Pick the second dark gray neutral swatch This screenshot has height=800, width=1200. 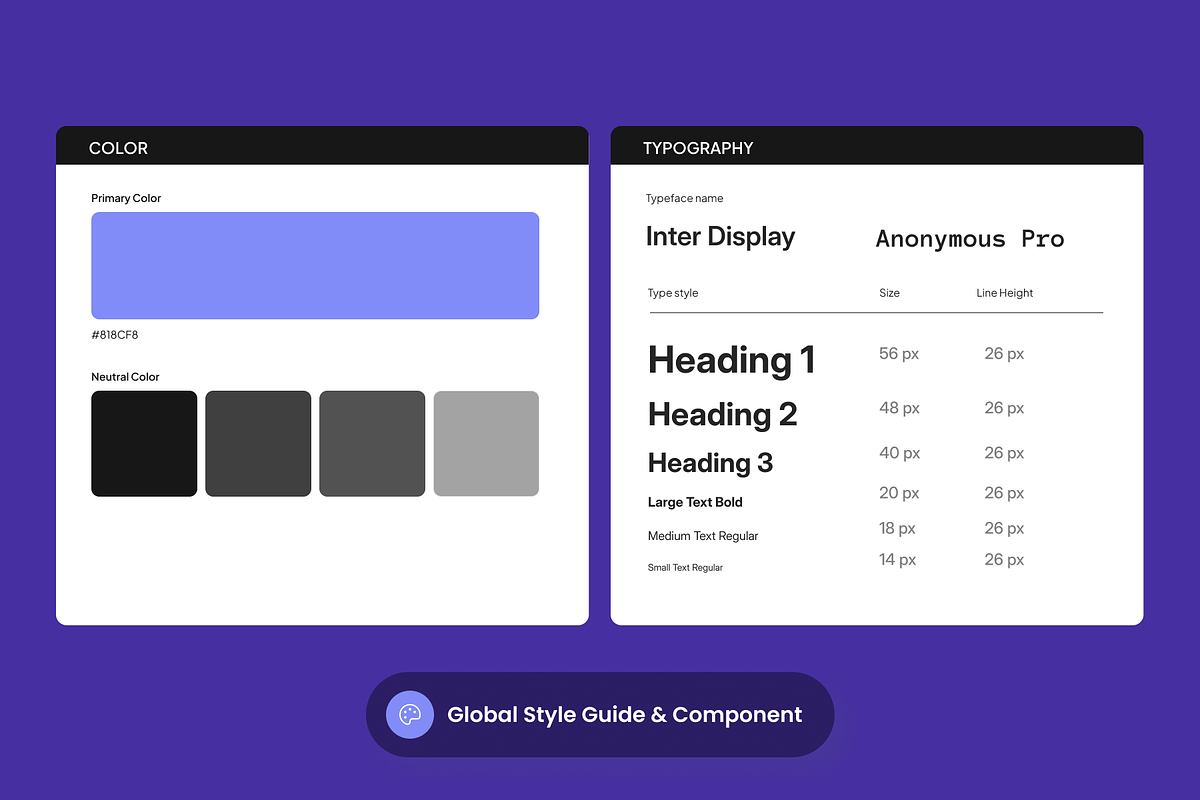[x=258, y=443]
